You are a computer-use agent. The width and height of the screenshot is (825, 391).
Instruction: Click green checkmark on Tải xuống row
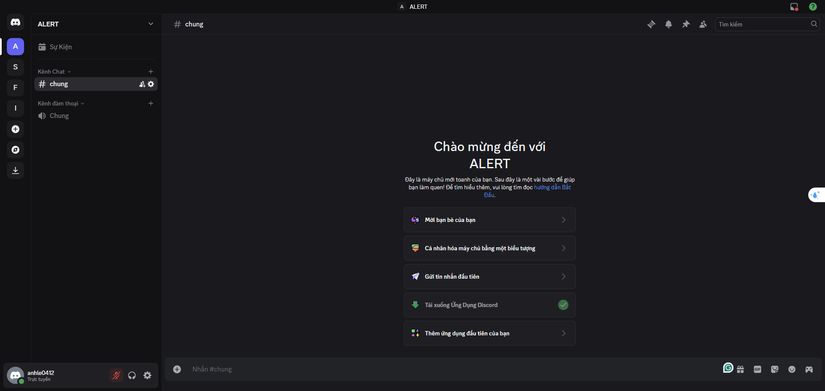564,305
